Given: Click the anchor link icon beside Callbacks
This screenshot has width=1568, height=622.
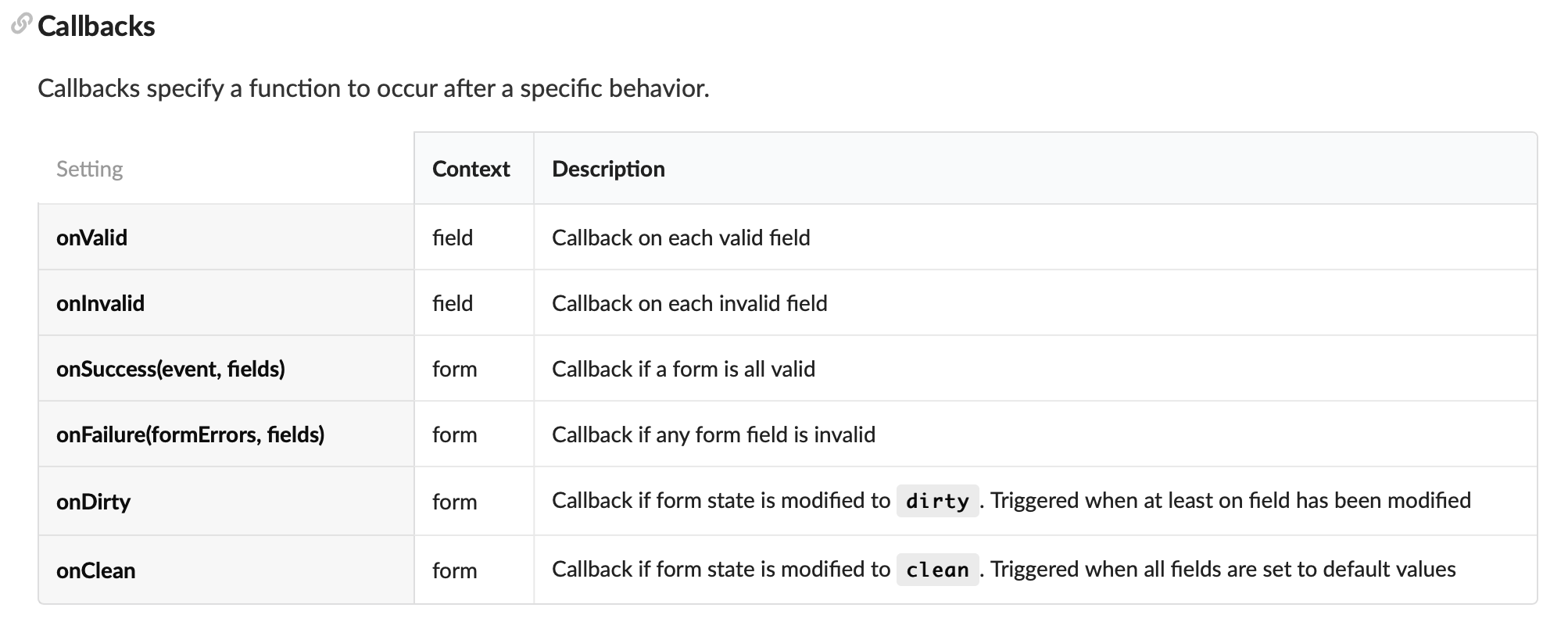Looking at the screenshot, I should tap(21, 24).
